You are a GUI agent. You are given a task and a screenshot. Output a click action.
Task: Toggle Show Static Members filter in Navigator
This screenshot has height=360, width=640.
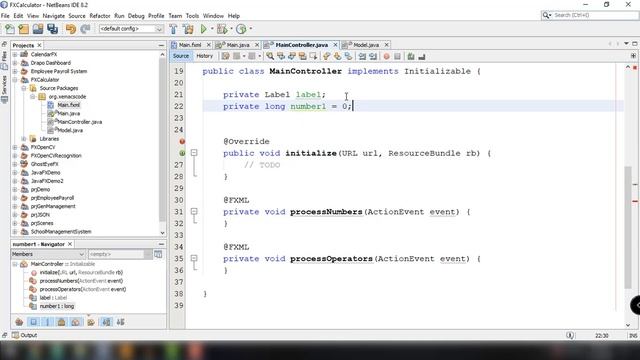coord(47,322)
